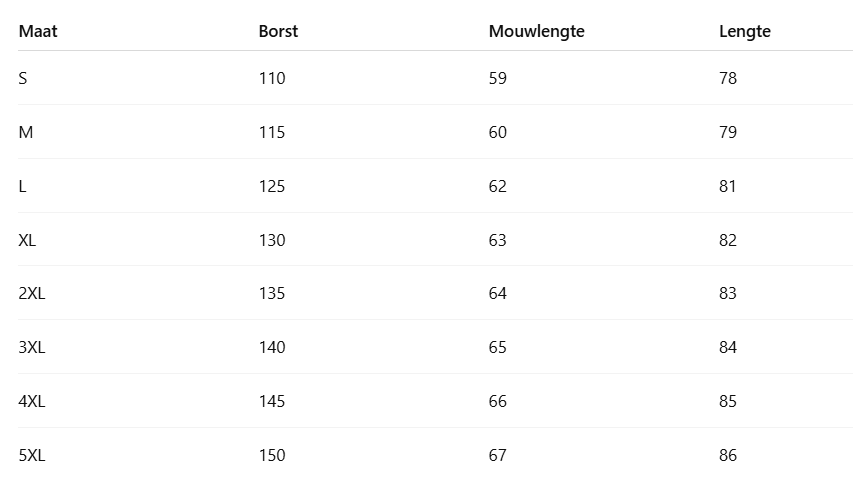
Task: Click the XL size label
Action: pos(27,240)
